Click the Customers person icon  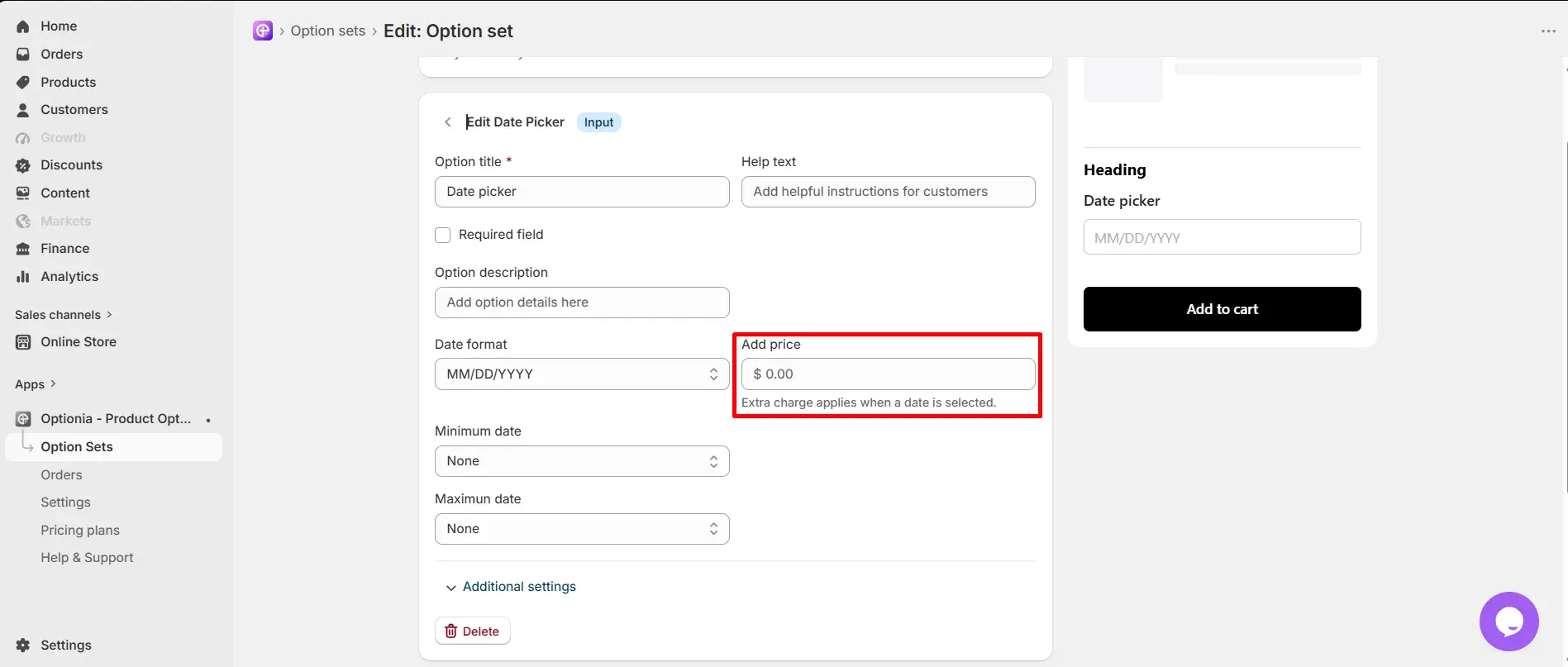coord(23,110)
